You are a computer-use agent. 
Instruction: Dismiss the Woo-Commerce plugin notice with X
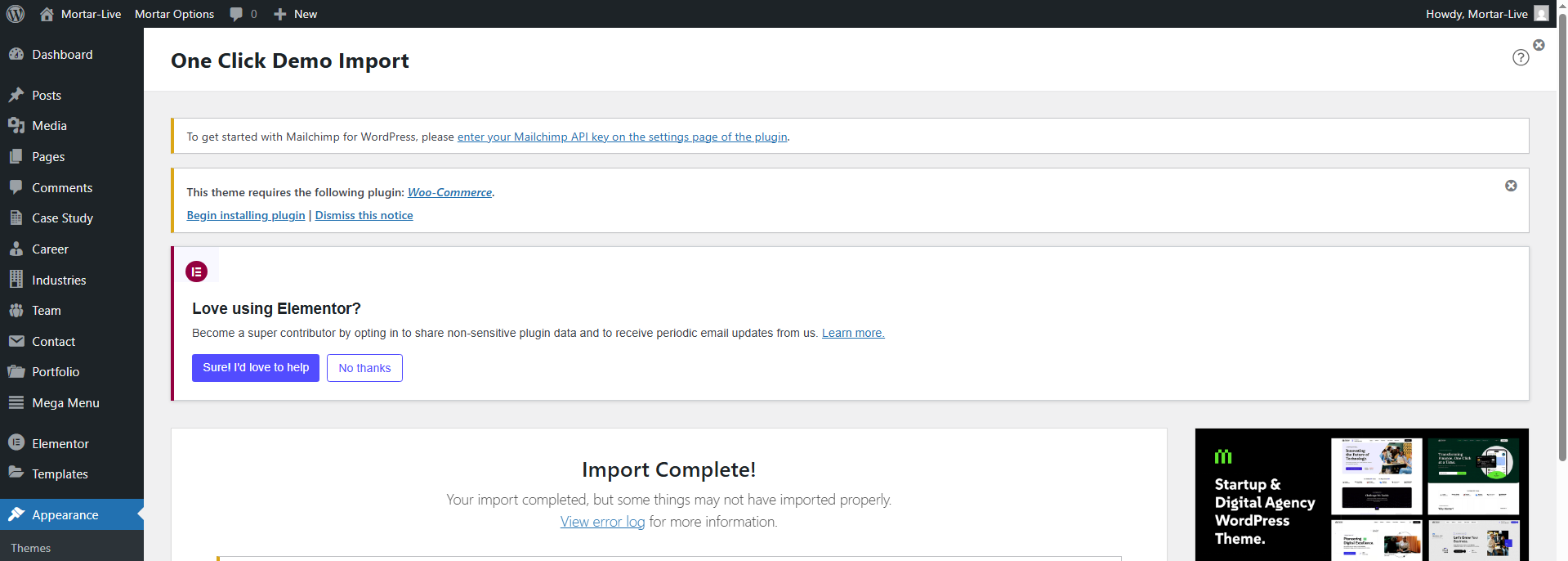click(x=1511, y=186)
